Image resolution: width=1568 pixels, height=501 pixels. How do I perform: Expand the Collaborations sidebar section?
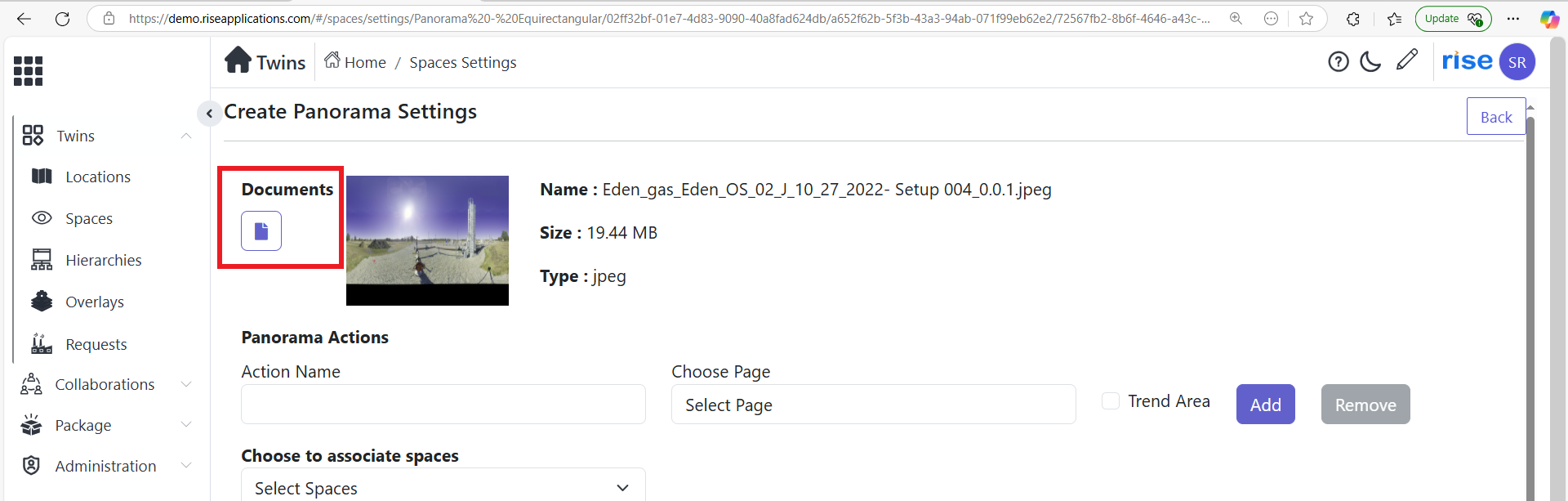186,384
